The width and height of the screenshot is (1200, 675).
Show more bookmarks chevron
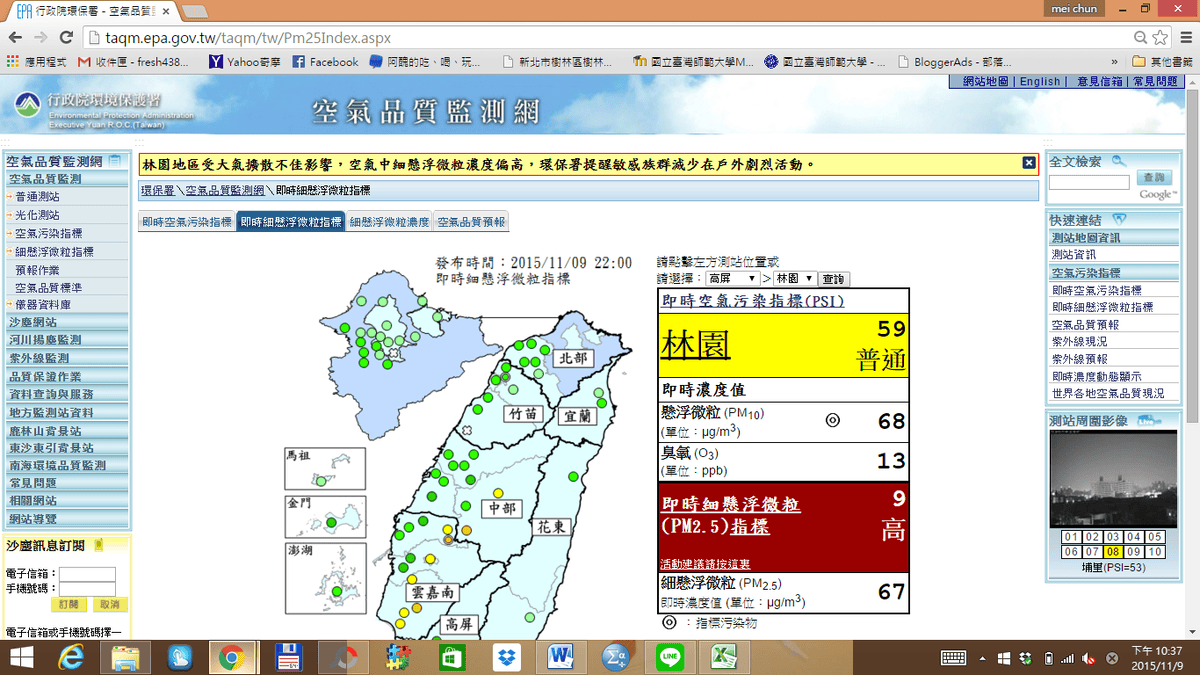point(1115,61)
